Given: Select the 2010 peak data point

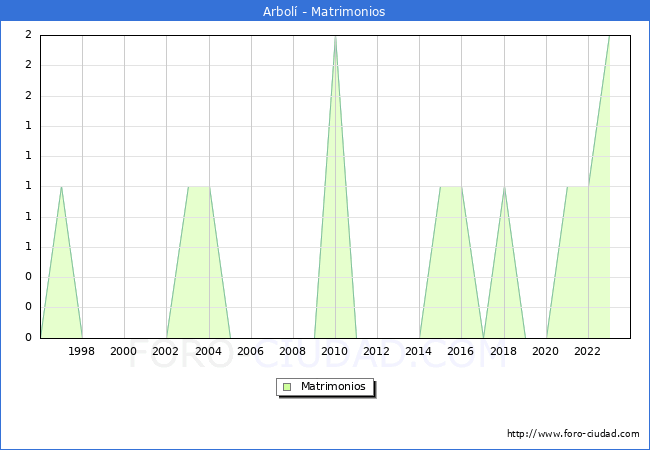Looking at the screenshot, I should (335, 36).
